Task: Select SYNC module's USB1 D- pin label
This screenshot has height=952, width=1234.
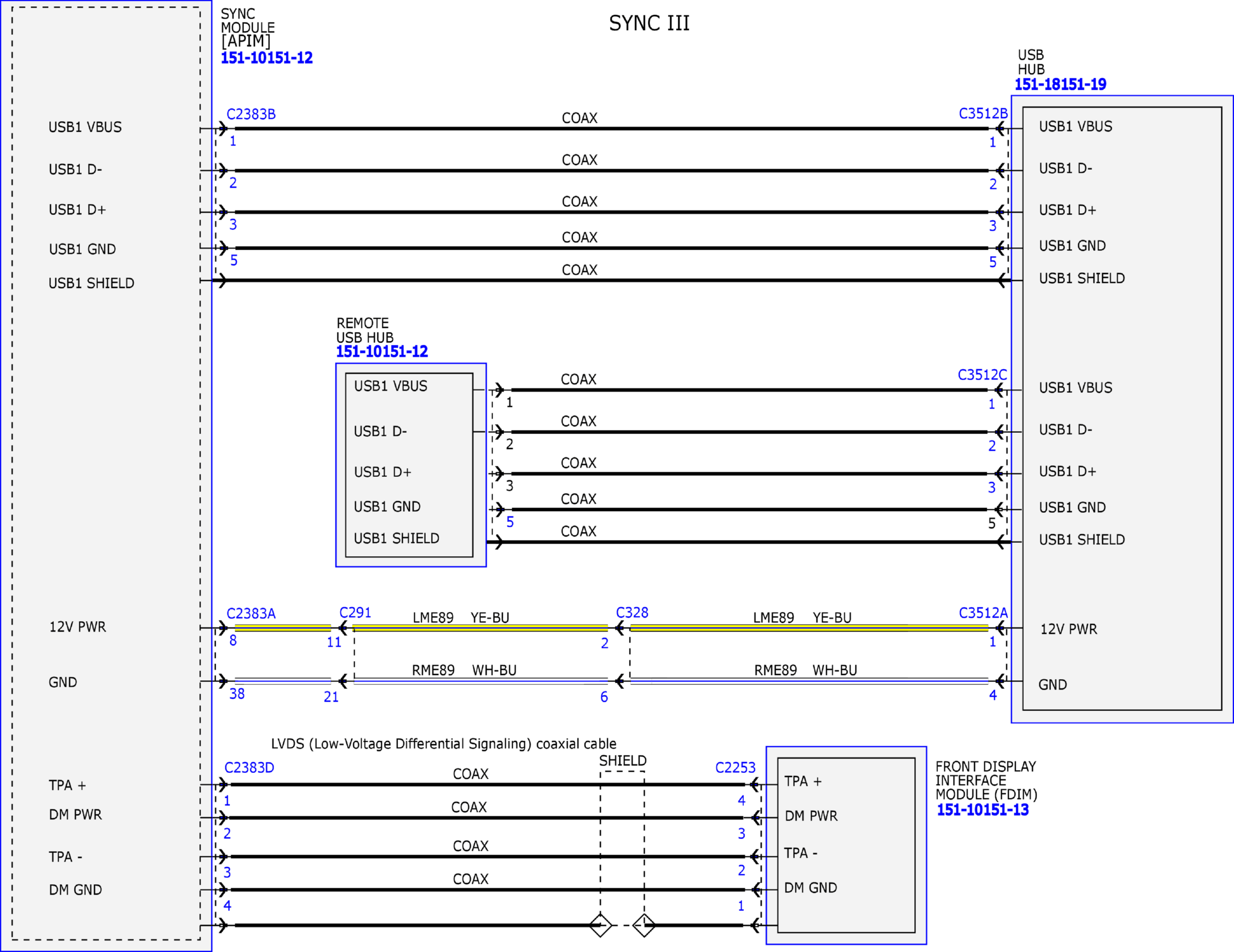Action: 75,170
